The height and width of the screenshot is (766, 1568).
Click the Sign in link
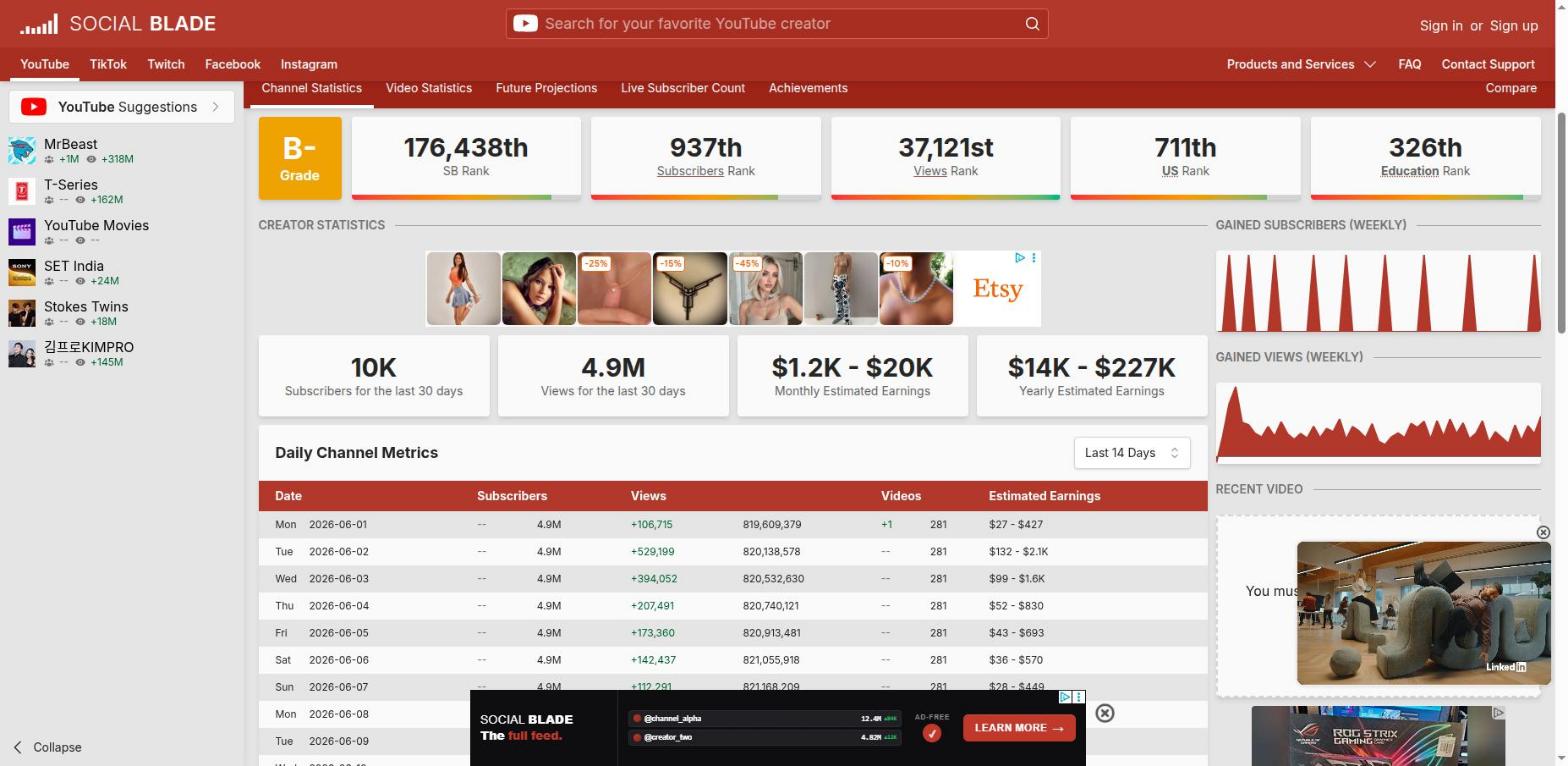click(x=1441, y=26)
